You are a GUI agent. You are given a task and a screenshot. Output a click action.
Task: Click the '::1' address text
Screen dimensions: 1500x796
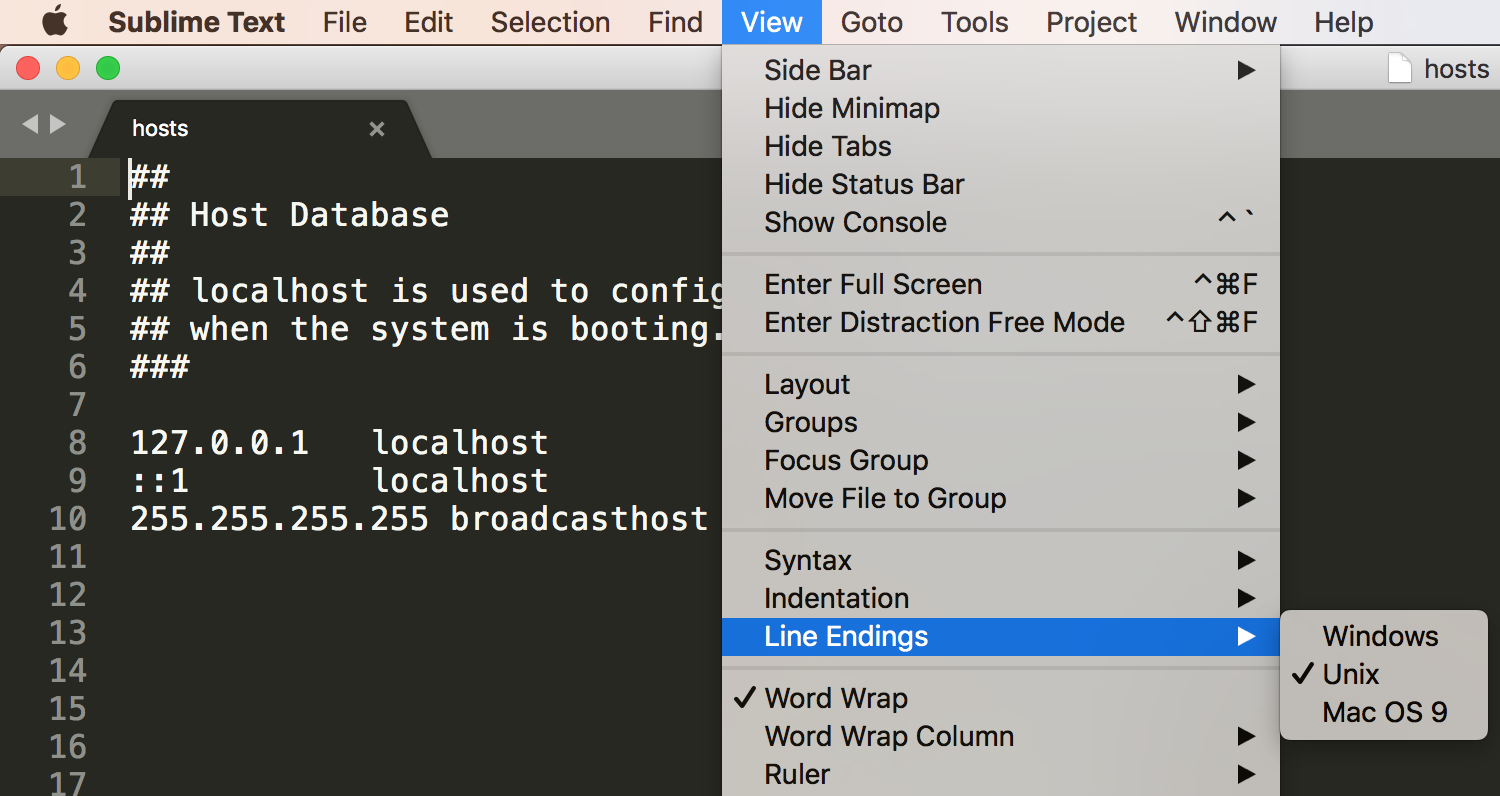[x=160, y=481]
